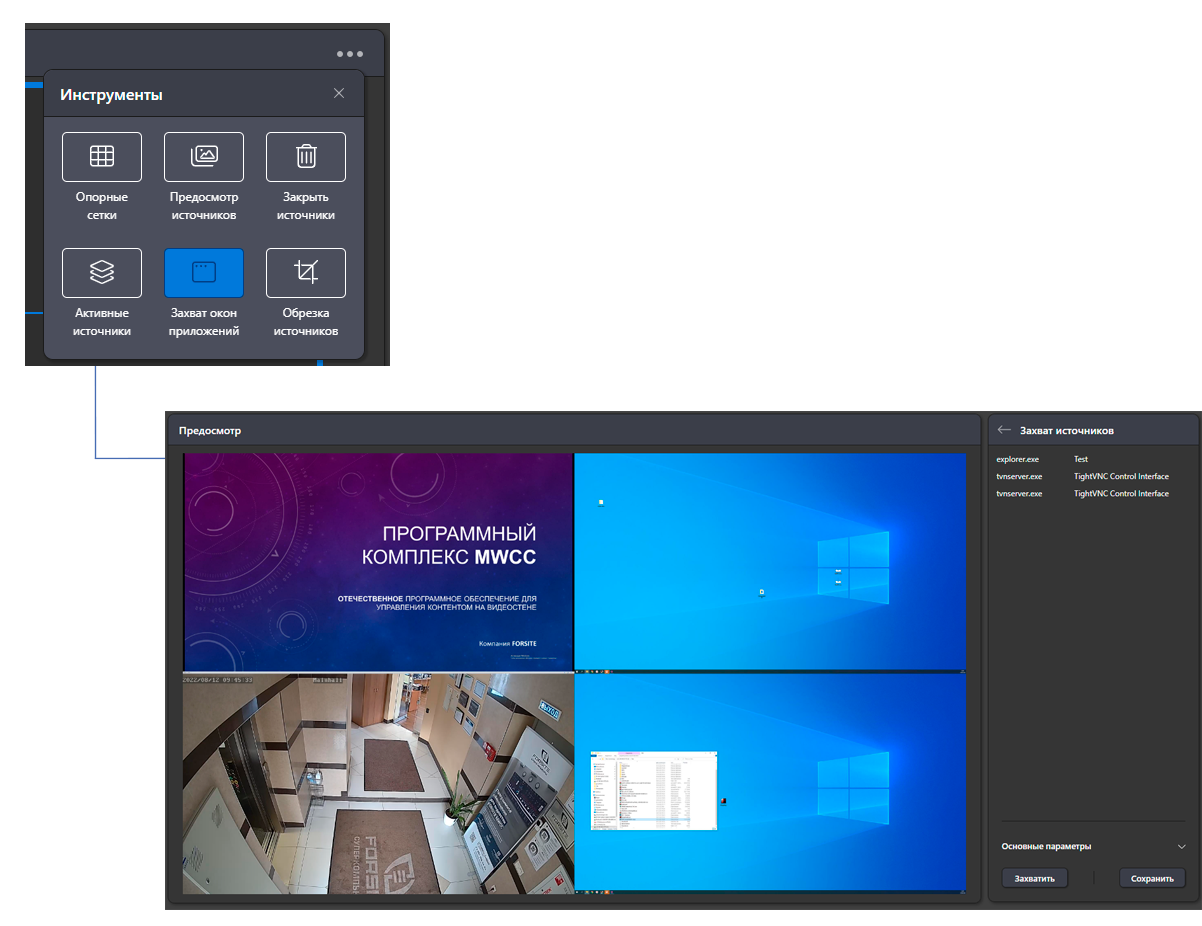This screenshot has width=1202, height=926.
Task: Go back with Захват источников arrow
Action: coord(1005,430)
